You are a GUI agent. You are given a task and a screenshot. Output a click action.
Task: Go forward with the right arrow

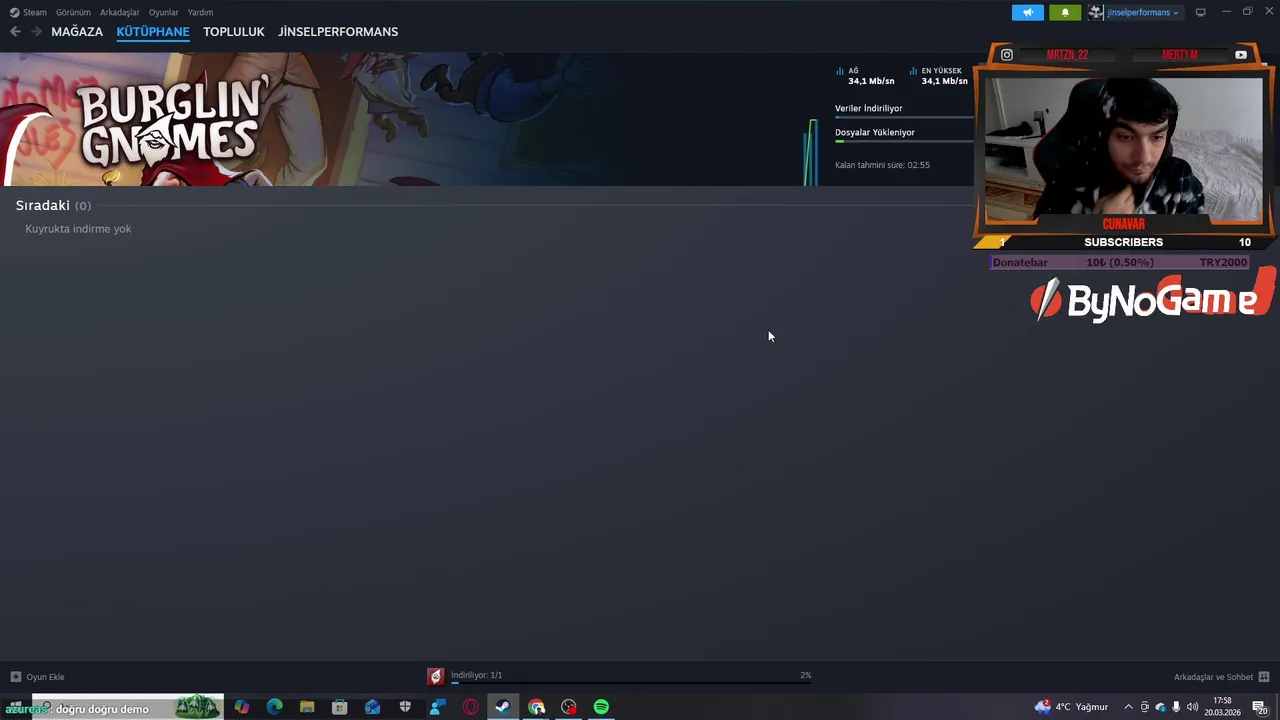(36, 32)
